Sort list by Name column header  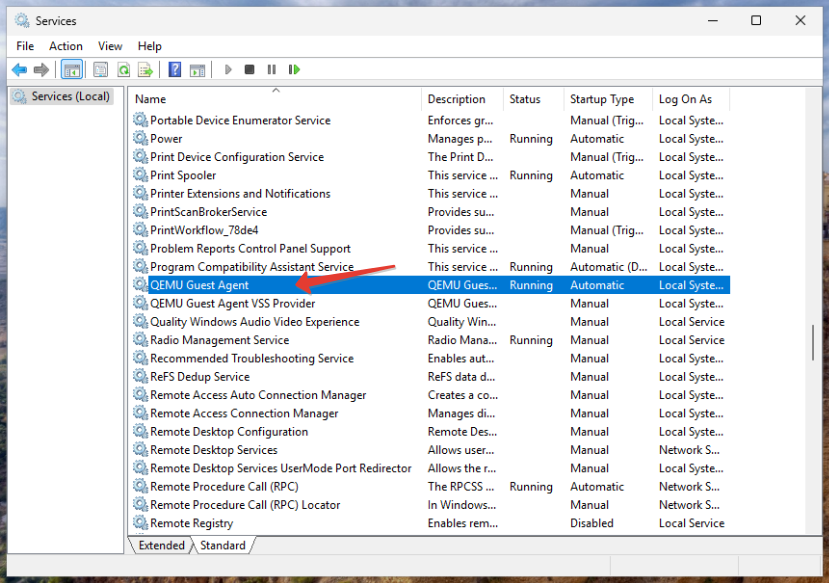(x=275, y=99)
